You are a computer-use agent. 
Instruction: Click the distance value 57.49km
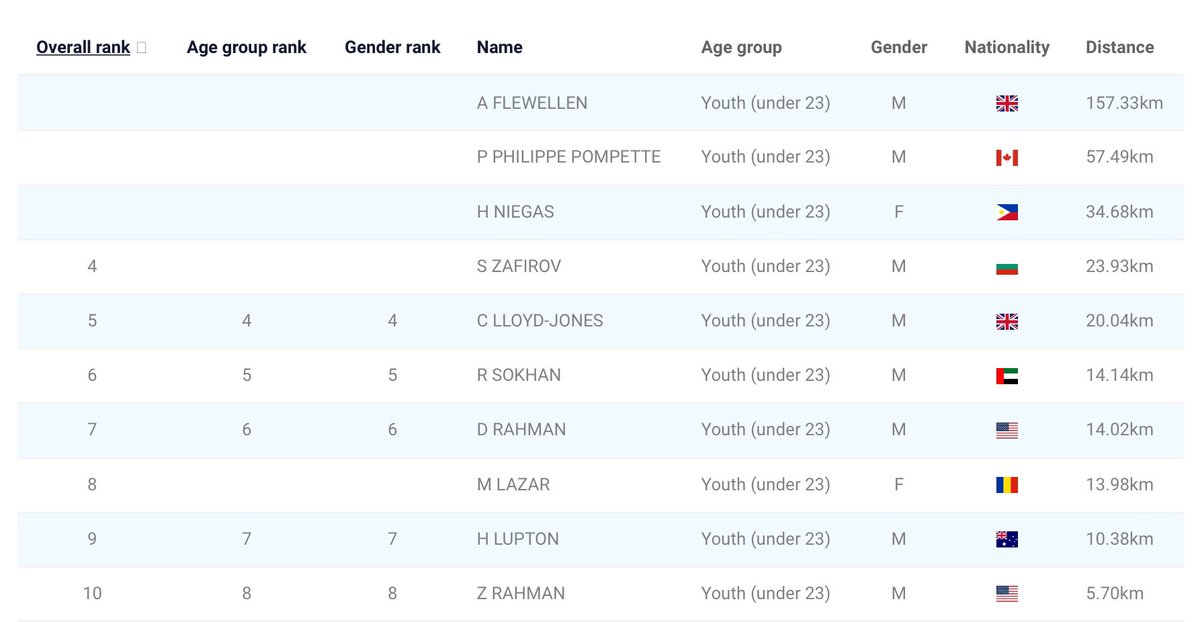1120,157
